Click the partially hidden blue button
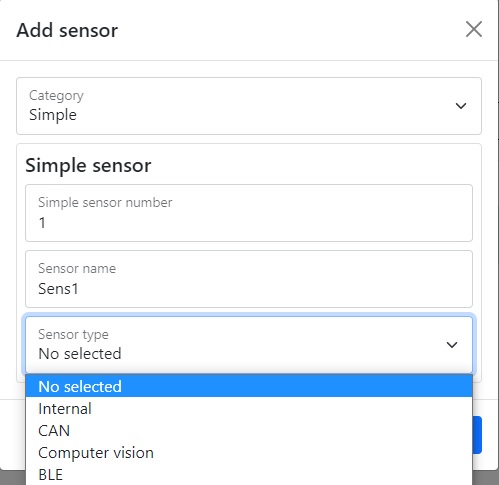The image size is (499, 485). (477, 435)
